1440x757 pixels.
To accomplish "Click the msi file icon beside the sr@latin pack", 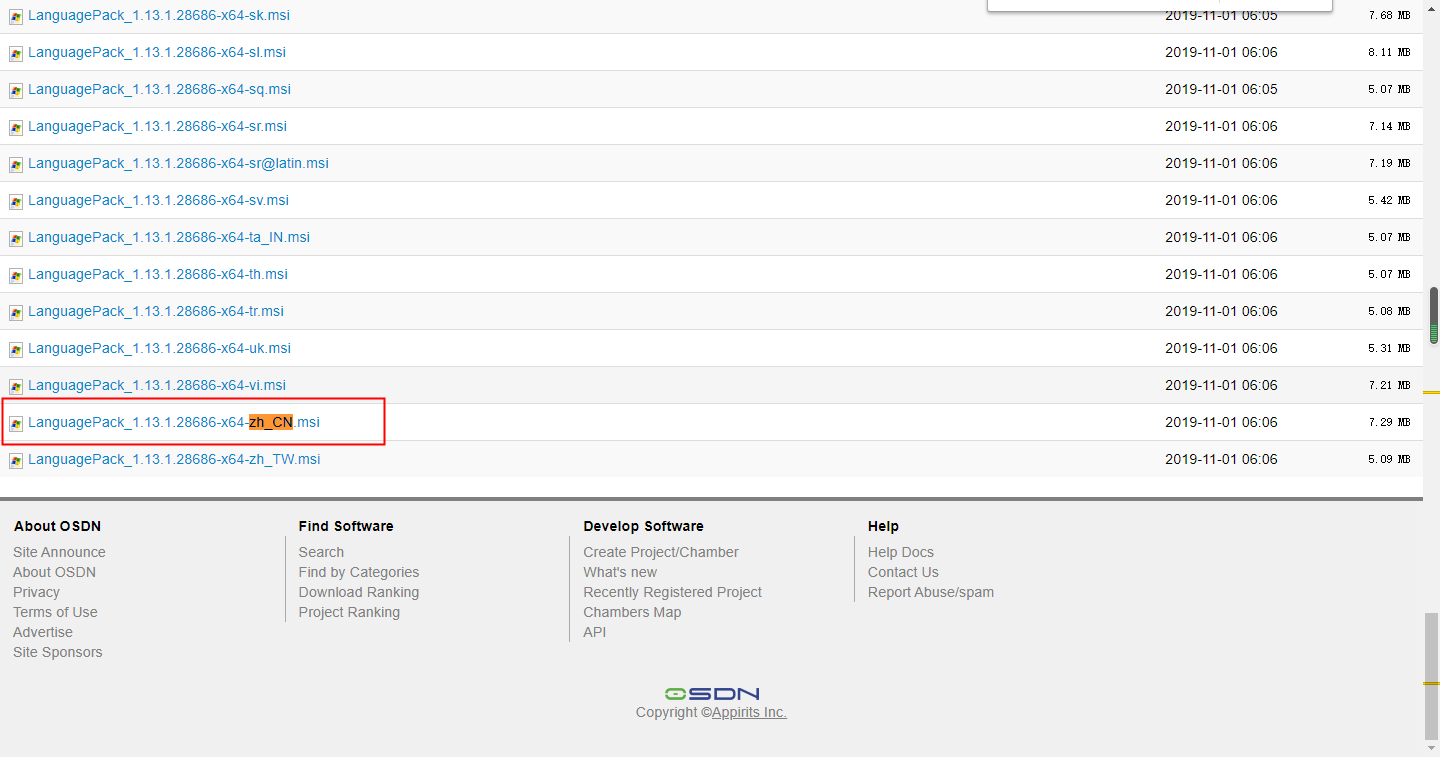I will pyautogui.click(x=16, y=165).
